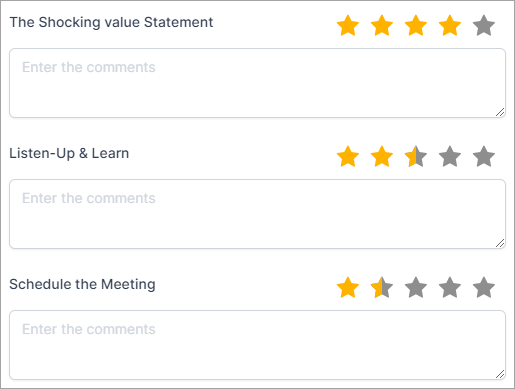Image resolution: width=515 pixels, height=389 pixels.
Task: Set Listen-Up & Learn to four stars
Action: pos(450,156)
